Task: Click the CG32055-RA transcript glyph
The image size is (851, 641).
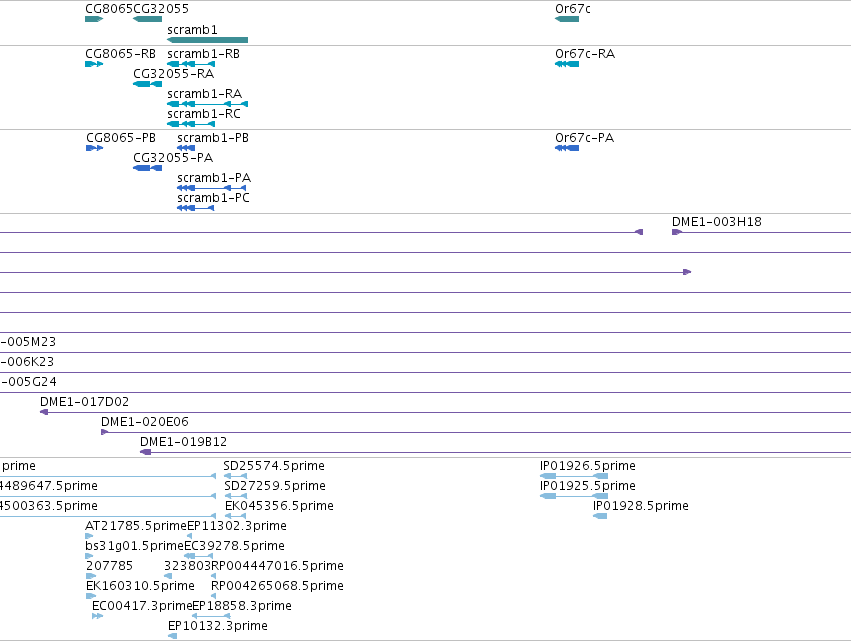Action: pos(148,84)
